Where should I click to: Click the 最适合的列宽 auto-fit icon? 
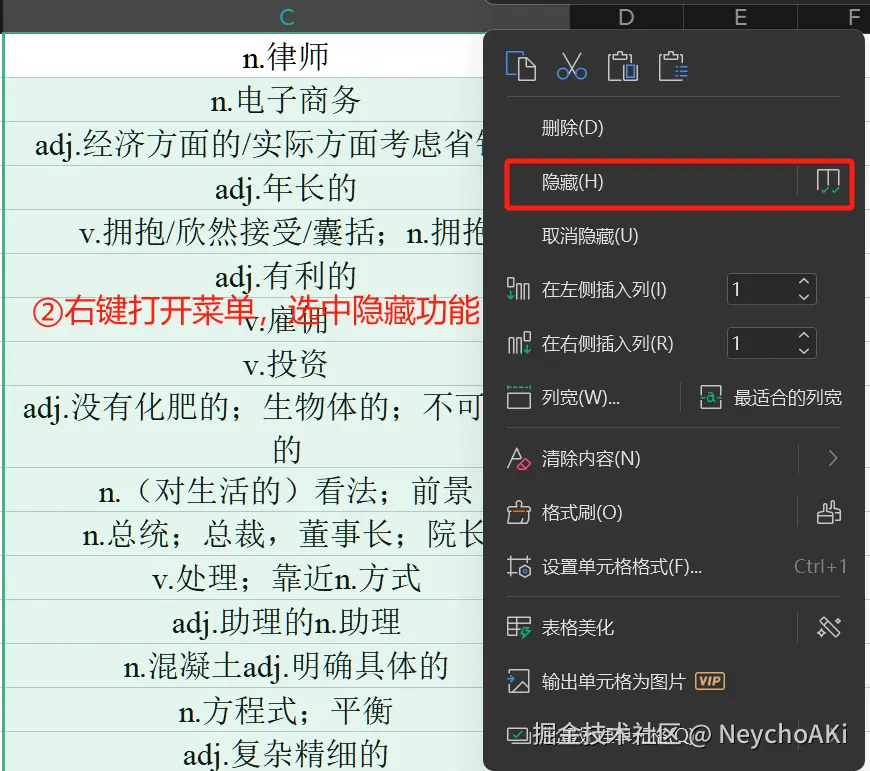710,396
